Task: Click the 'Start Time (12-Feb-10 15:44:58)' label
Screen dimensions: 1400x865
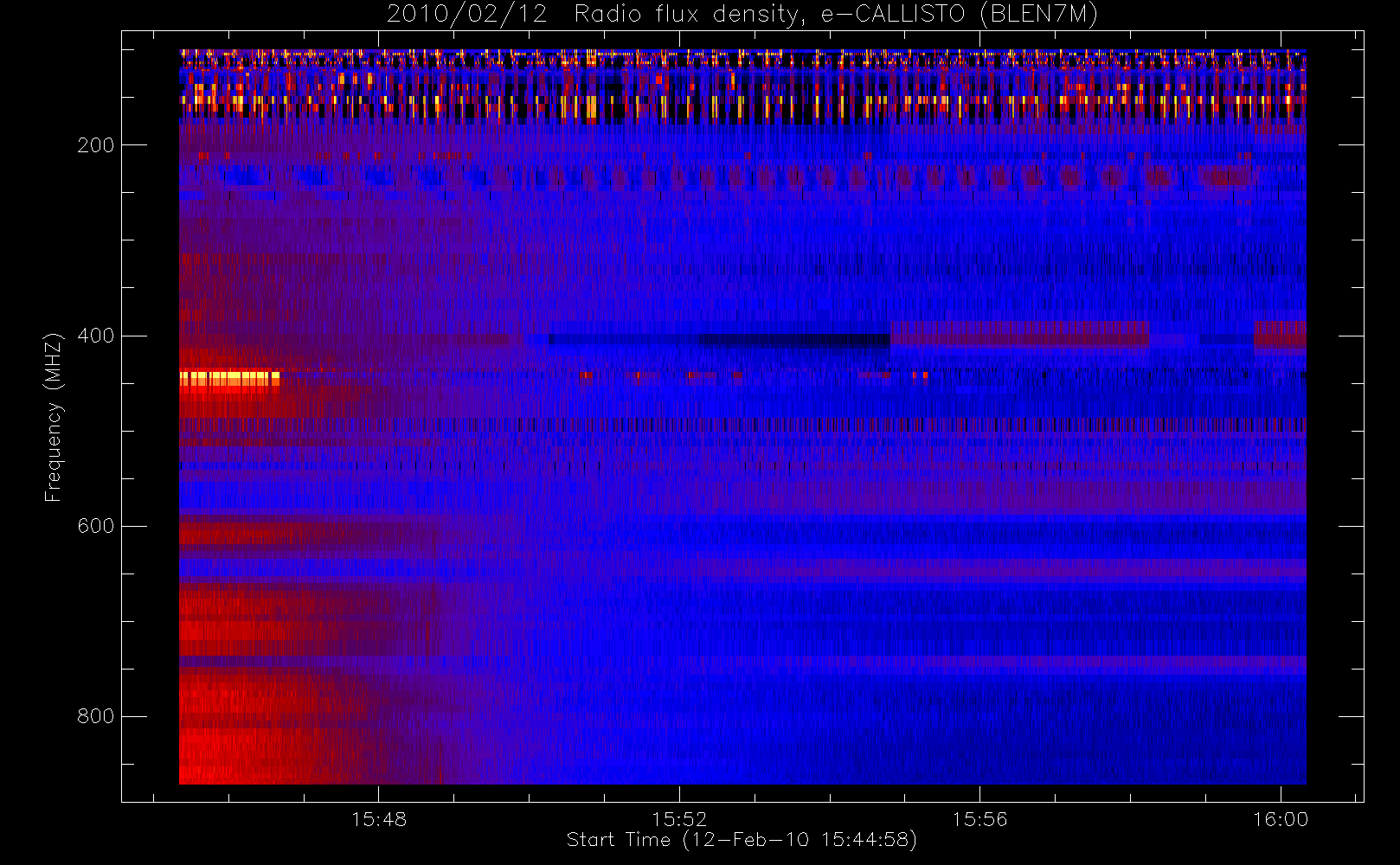Action: pos(742,840)
